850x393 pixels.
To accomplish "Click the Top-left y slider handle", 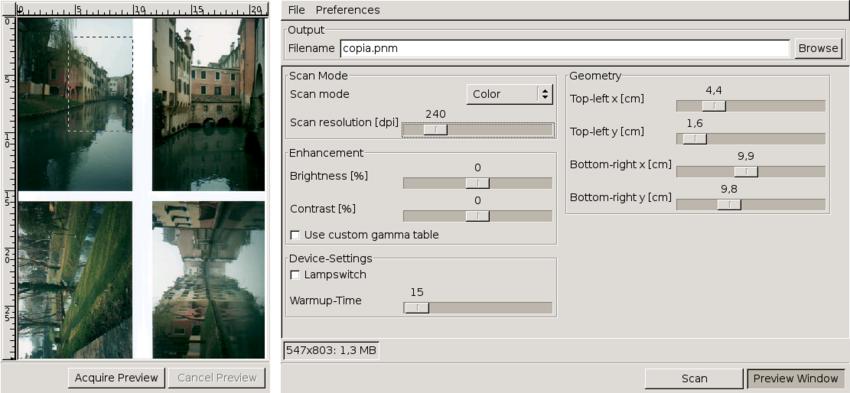I will 694,139.
